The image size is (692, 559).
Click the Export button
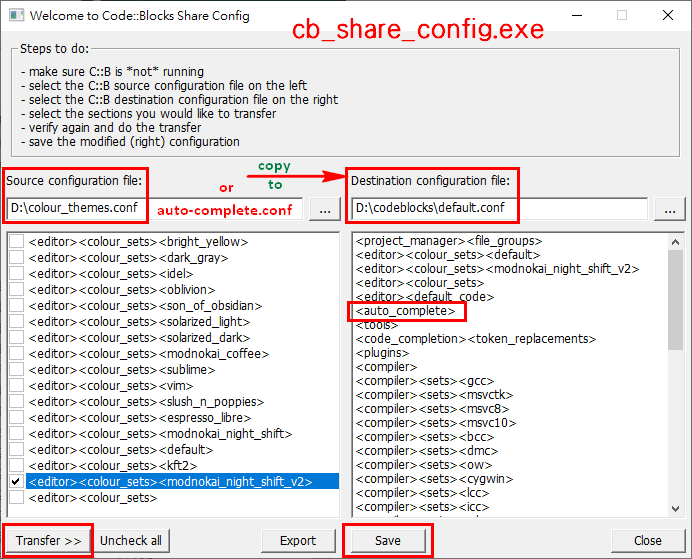tap(298, 541)
